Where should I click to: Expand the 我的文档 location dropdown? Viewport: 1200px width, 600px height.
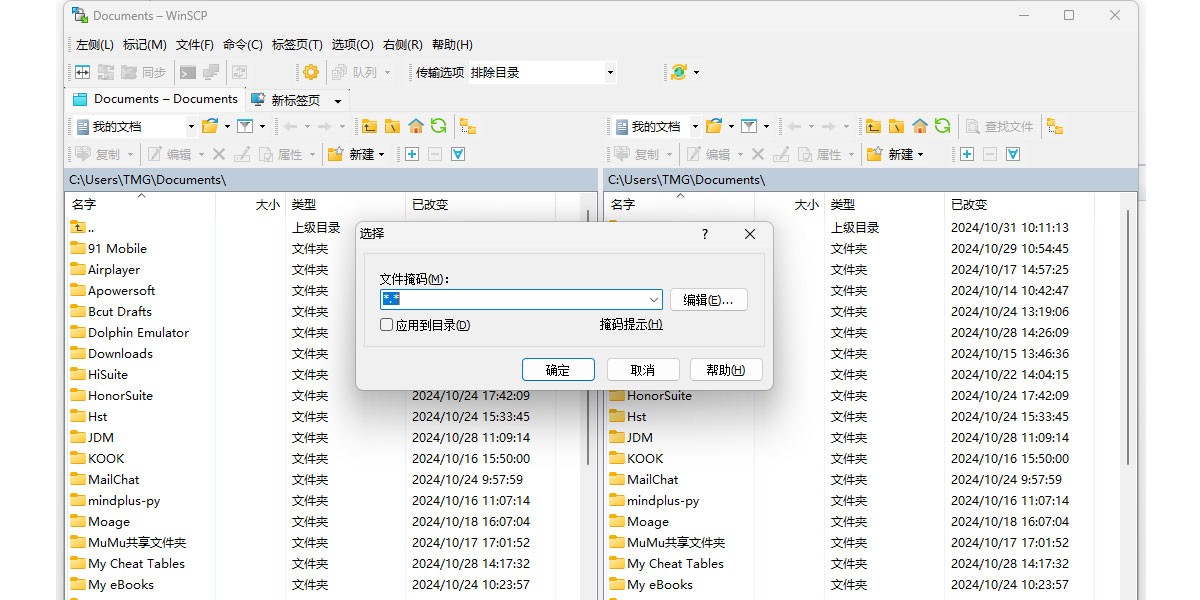coord(191,126)
